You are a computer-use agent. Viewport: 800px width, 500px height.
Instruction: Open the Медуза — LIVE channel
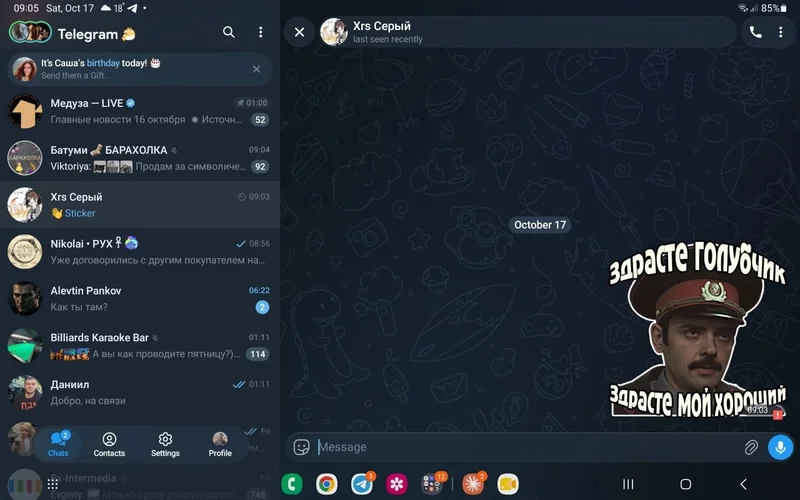click(140, 111)
